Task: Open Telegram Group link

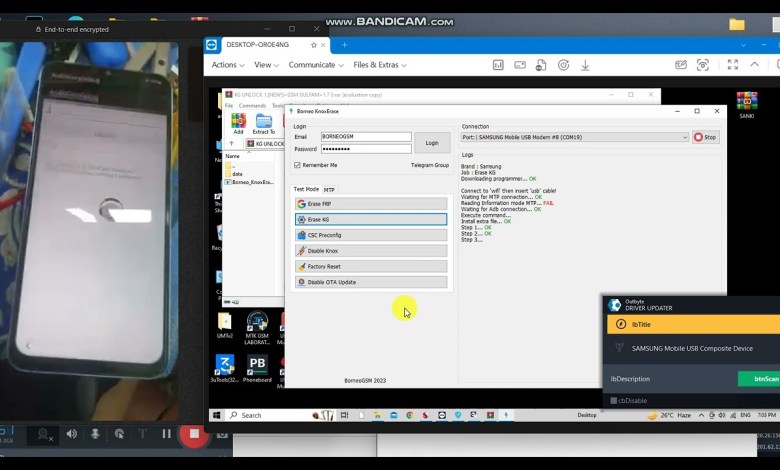Action: [430, 165]
